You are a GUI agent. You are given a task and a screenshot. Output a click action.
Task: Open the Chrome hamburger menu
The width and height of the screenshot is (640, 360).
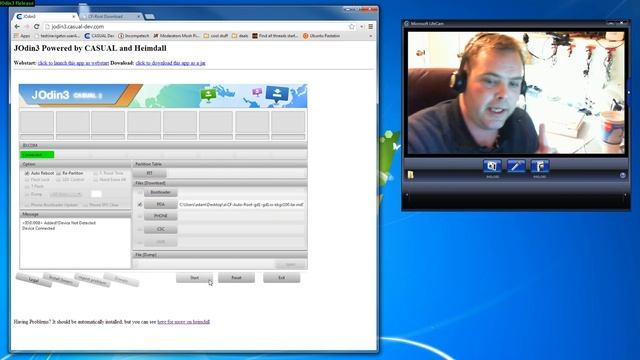click(x=371, y=27)
